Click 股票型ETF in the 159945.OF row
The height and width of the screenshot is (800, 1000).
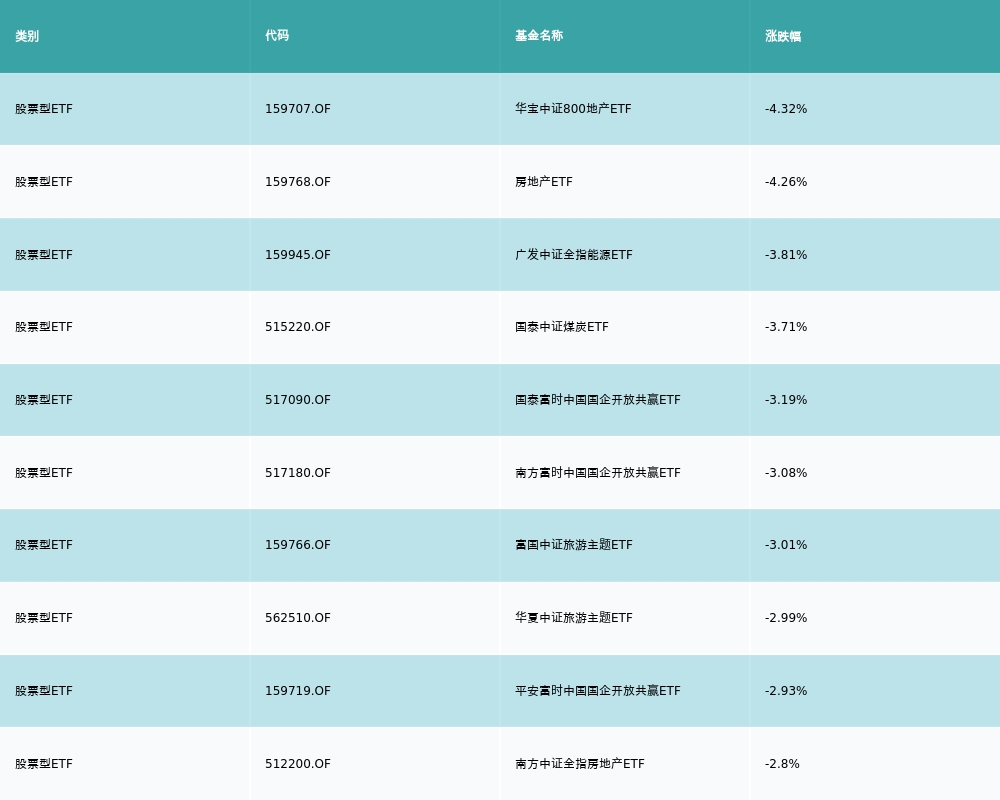pyautogui.click(x=44, y=255)
